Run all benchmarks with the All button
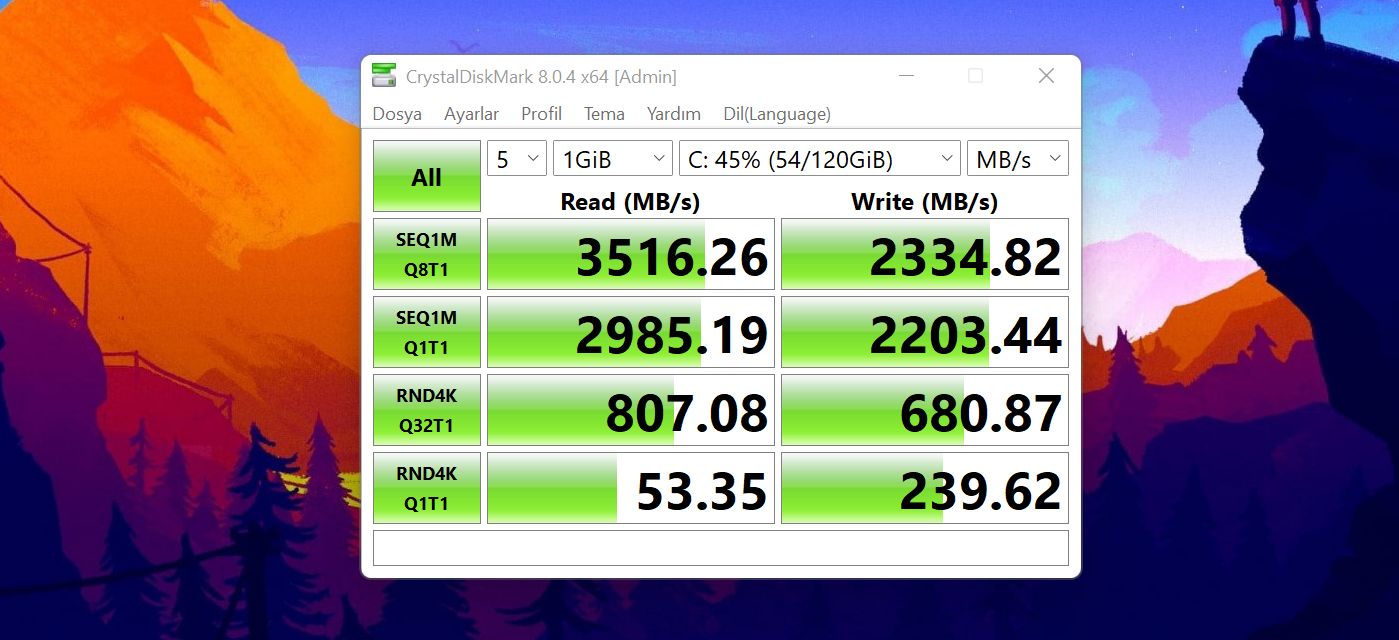This screenshot has height=640, width=1399. point(427,177)
